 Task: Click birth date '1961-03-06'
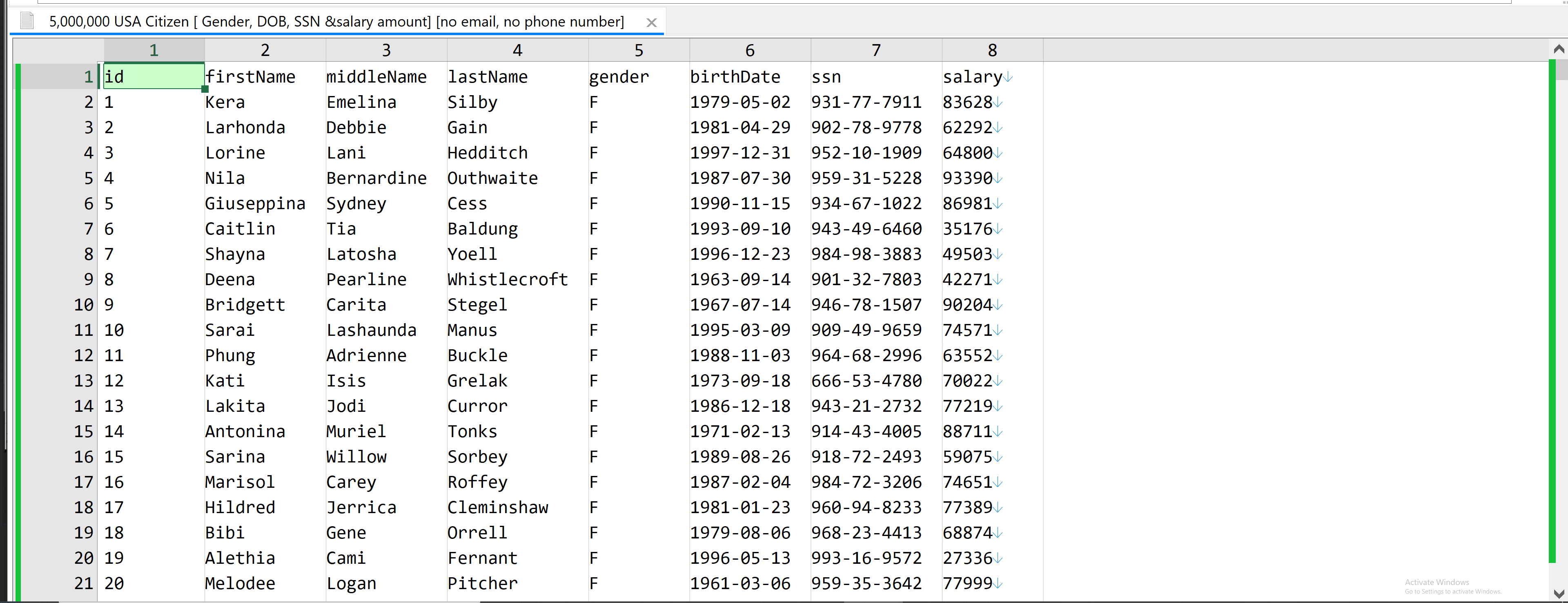pyautogui.click(x=740, y=583)
